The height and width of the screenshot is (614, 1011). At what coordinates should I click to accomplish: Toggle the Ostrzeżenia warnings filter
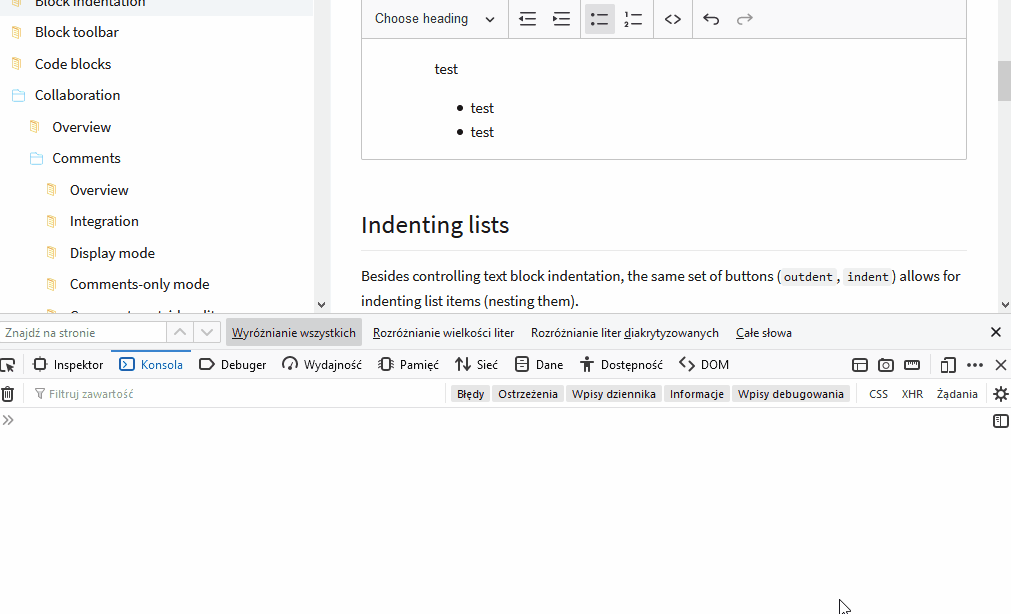point(528,394)
